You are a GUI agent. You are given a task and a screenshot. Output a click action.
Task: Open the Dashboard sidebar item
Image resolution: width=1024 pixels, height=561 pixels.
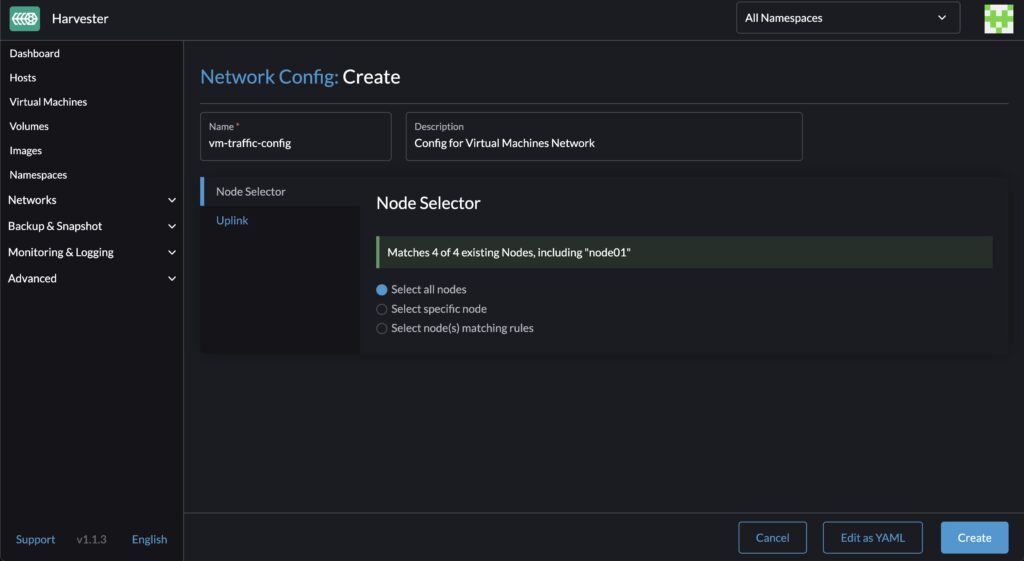coord(35,53)
